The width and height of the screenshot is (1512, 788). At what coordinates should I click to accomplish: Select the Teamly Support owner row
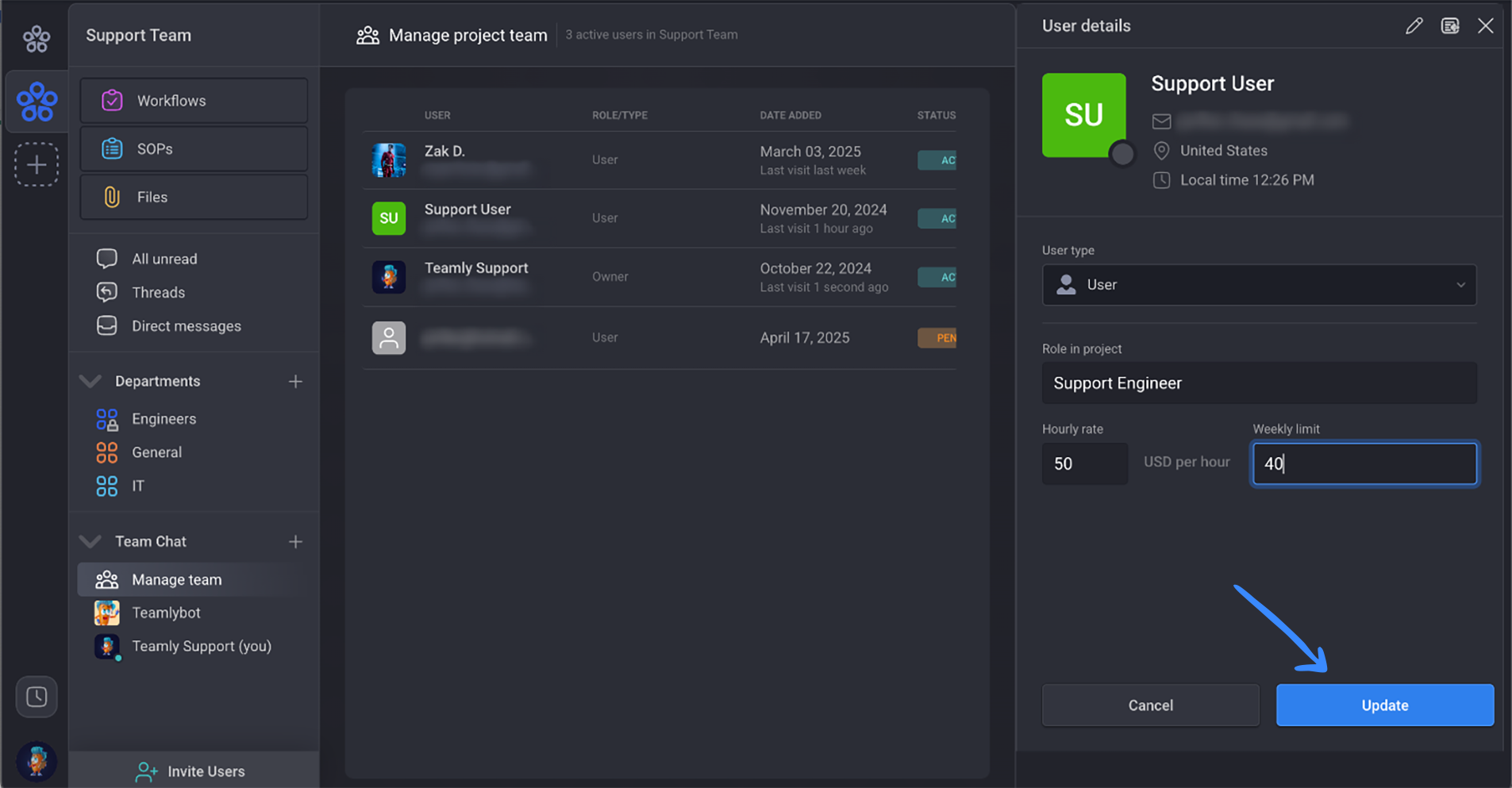tap(660, 277)
